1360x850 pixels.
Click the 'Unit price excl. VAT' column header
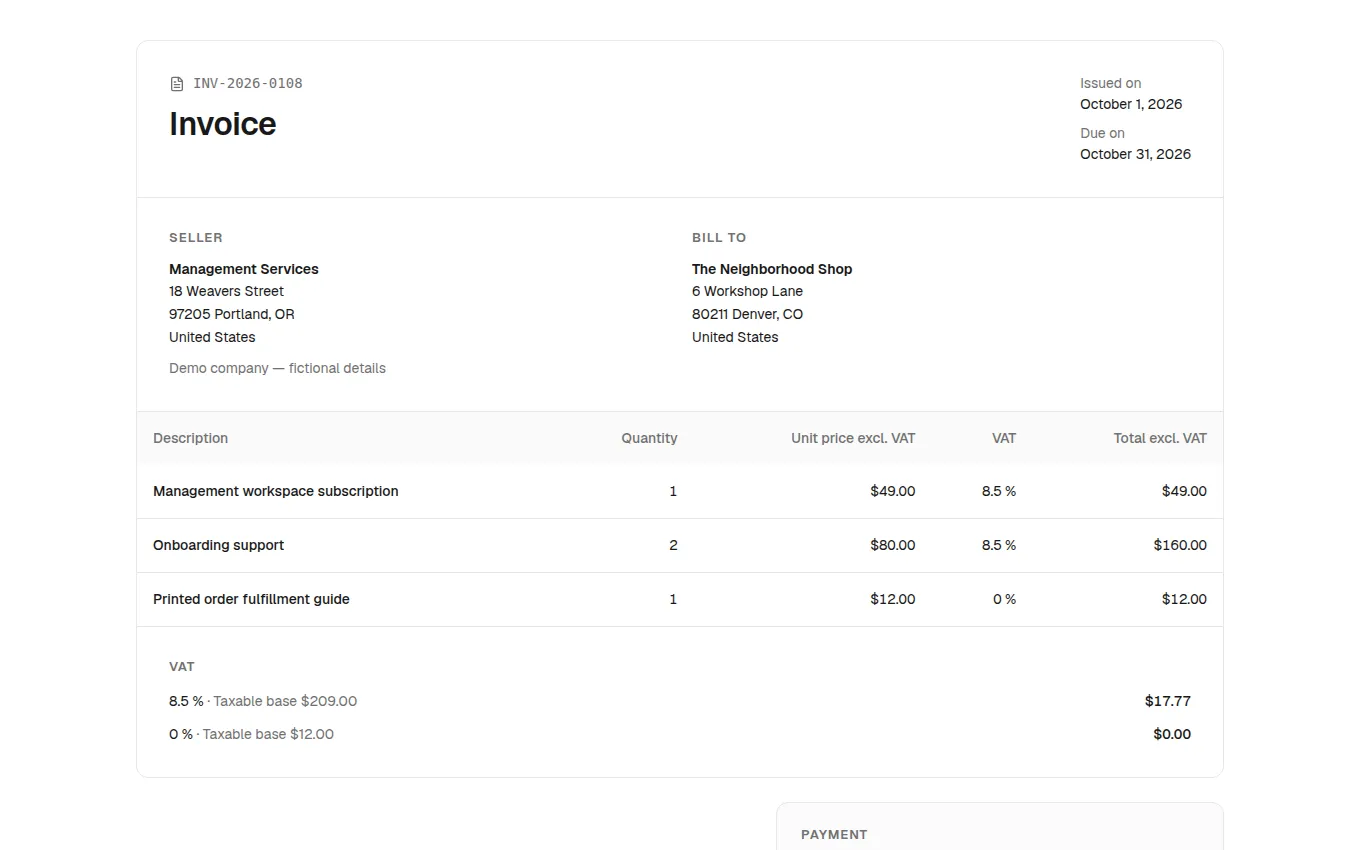853,438
